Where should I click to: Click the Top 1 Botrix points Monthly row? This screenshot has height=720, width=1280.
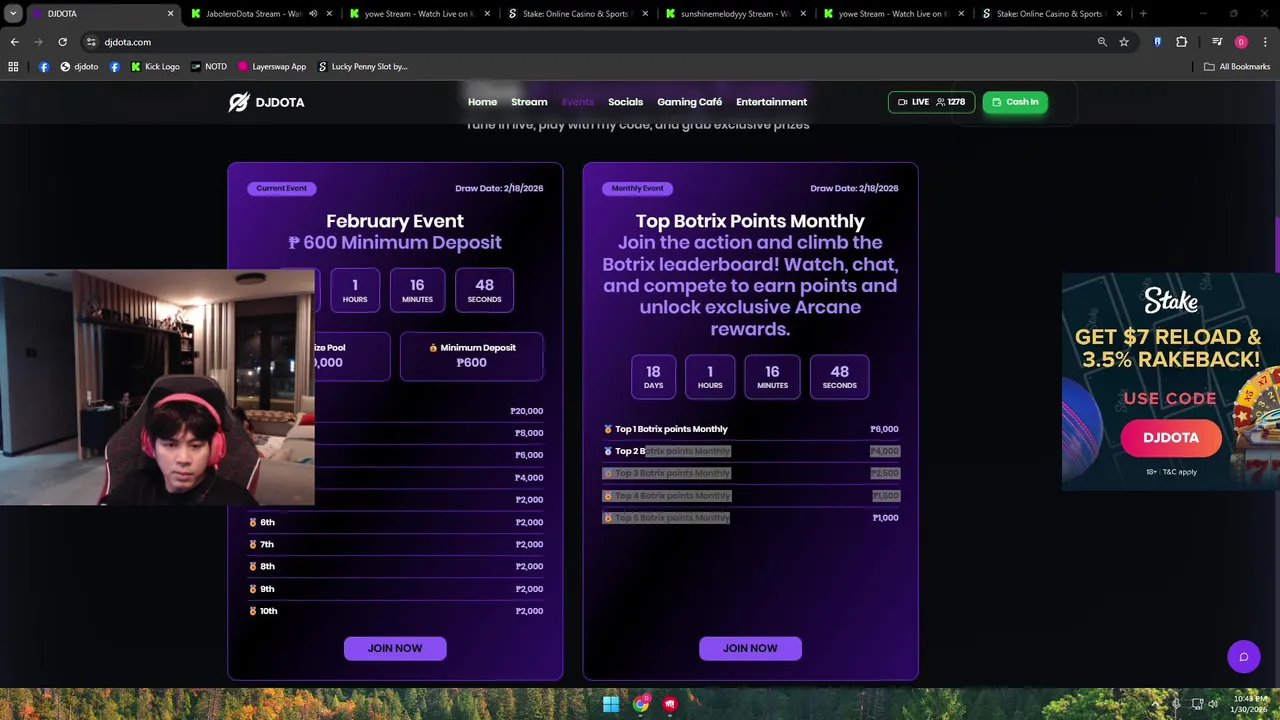[751, 429]
